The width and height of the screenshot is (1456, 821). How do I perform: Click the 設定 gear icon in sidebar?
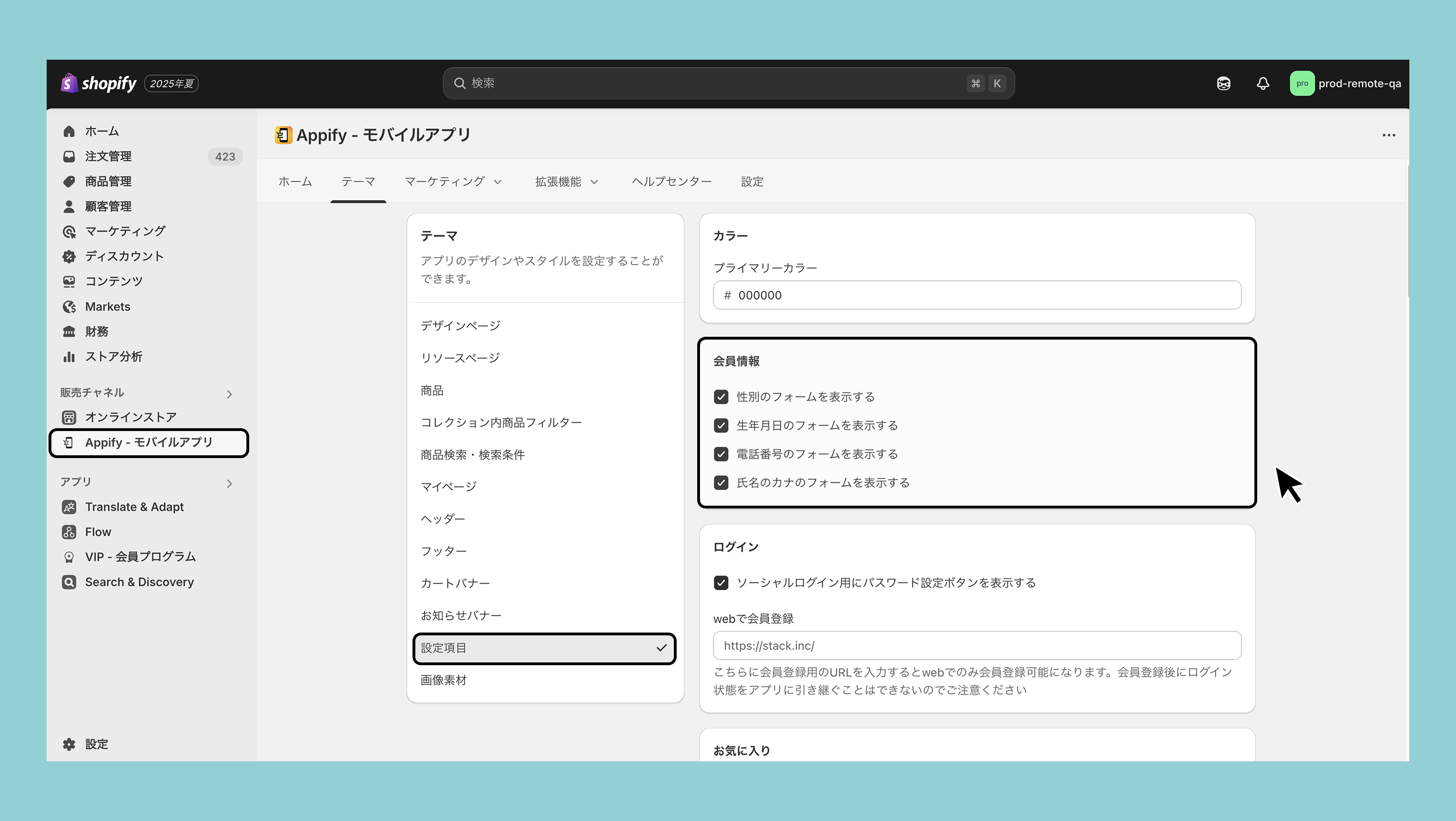pyautogui.click(x=69, y=744)
